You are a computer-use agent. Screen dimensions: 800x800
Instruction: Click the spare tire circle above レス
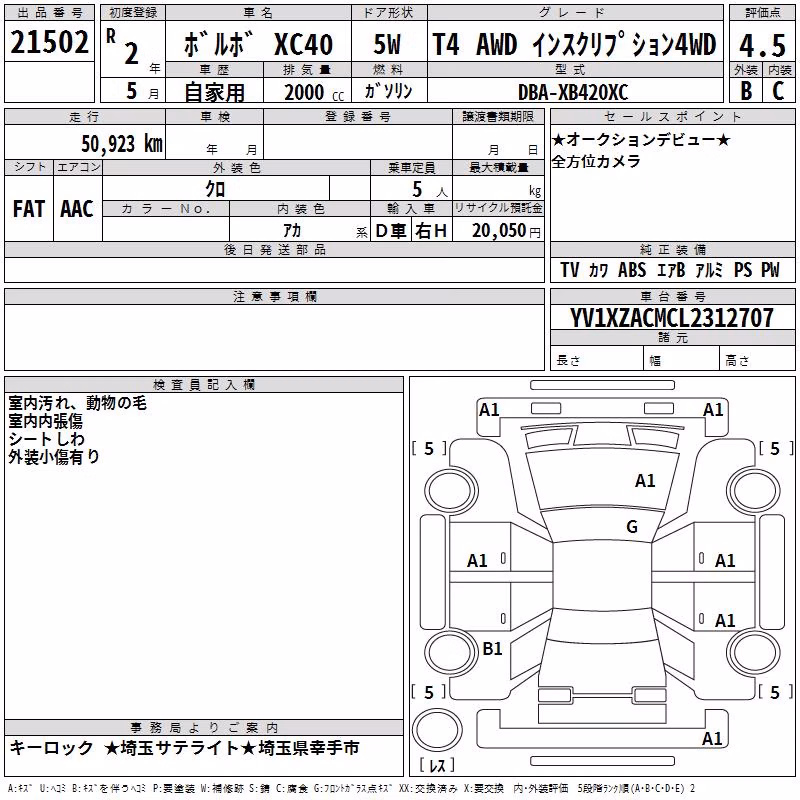[437, 730]
